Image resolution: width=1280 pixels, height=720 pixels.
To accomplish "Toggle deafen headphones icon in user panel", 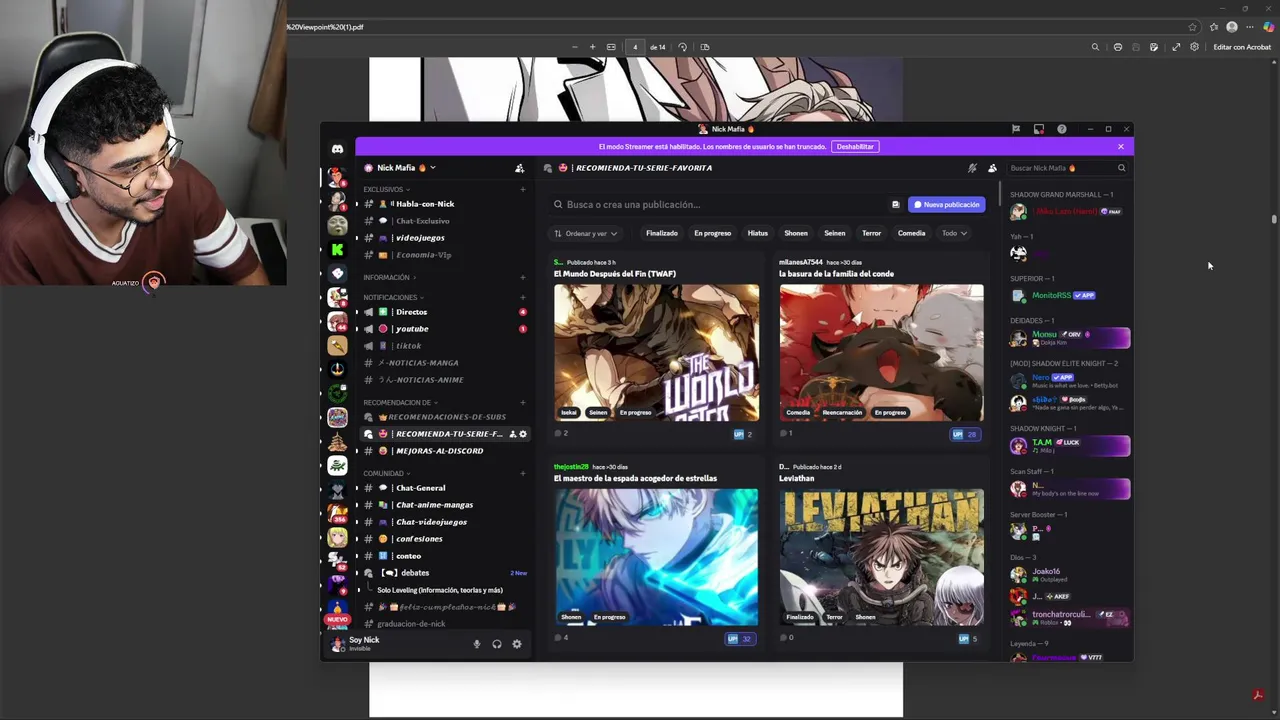I will pos(497,644).
